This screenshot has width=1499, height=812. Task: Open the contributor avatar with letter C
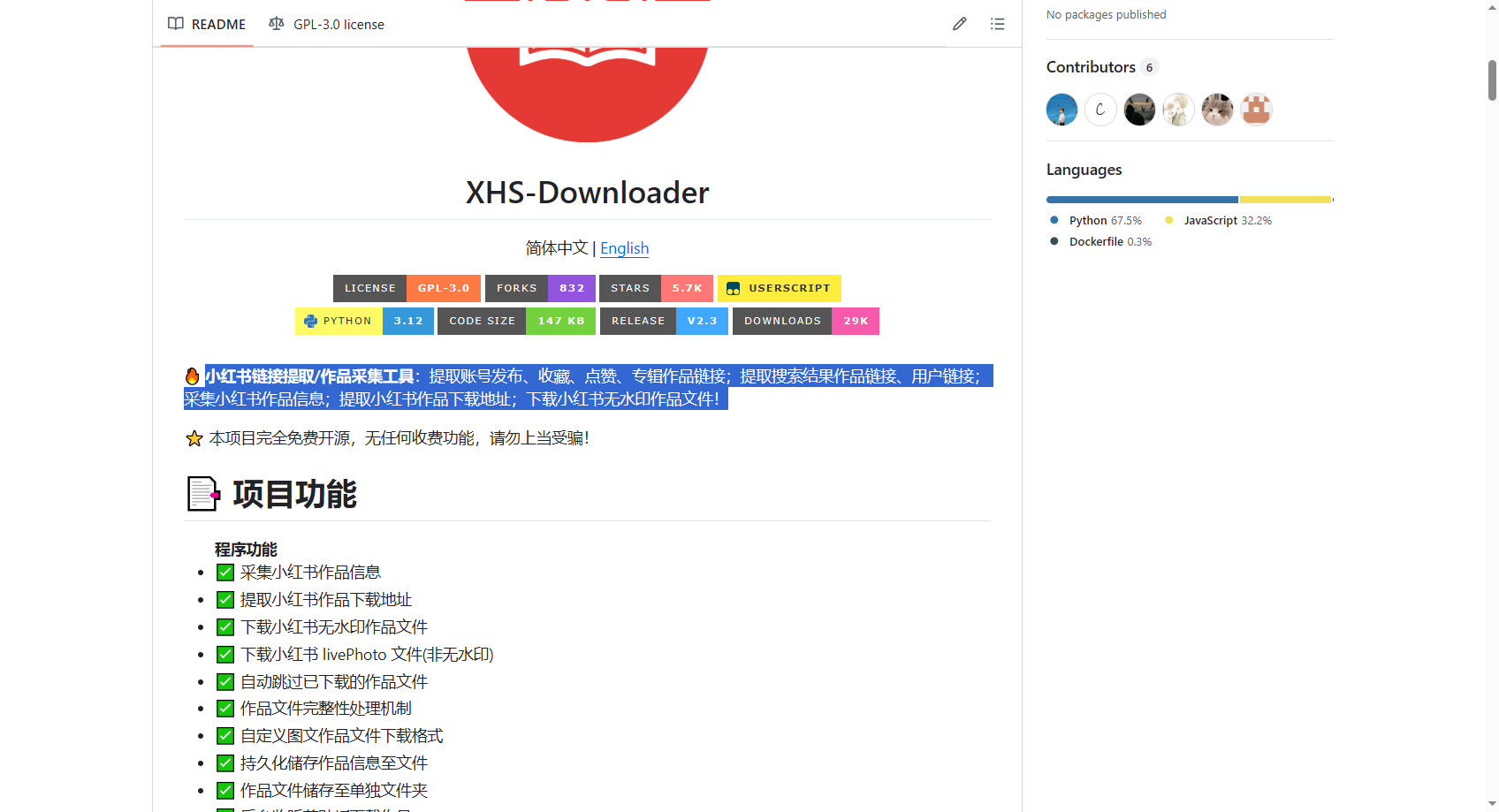(1100, 110)
